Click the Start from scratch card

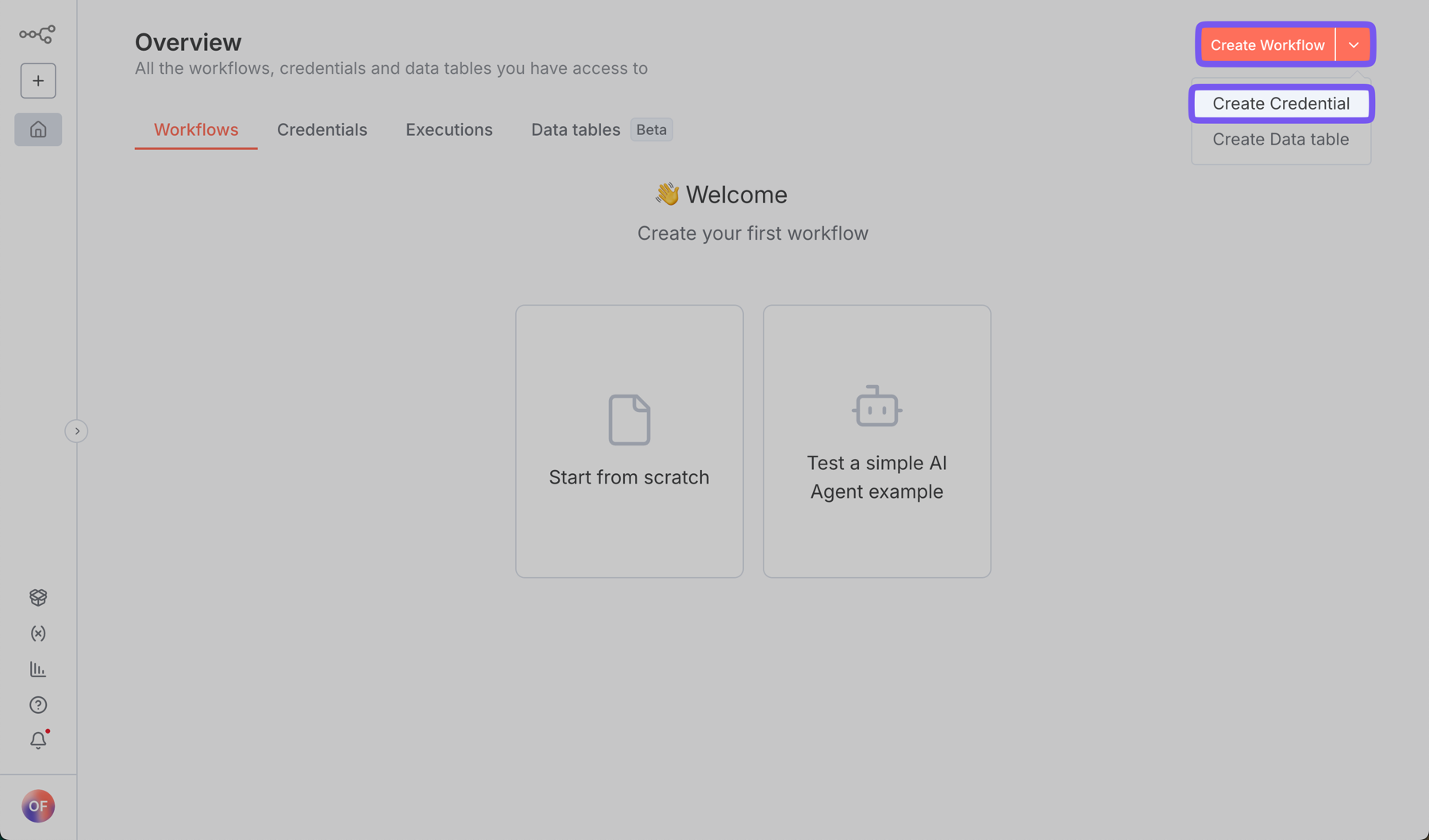(x=629, y=441)
